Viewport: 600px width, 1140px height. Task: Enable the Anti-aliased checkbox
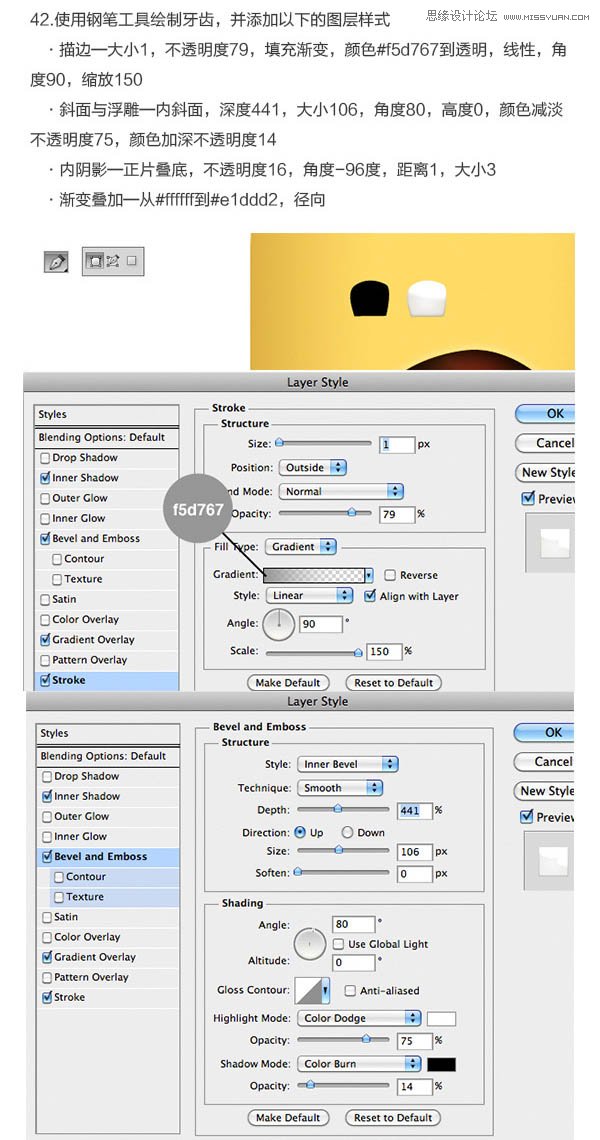pos(350,990)
